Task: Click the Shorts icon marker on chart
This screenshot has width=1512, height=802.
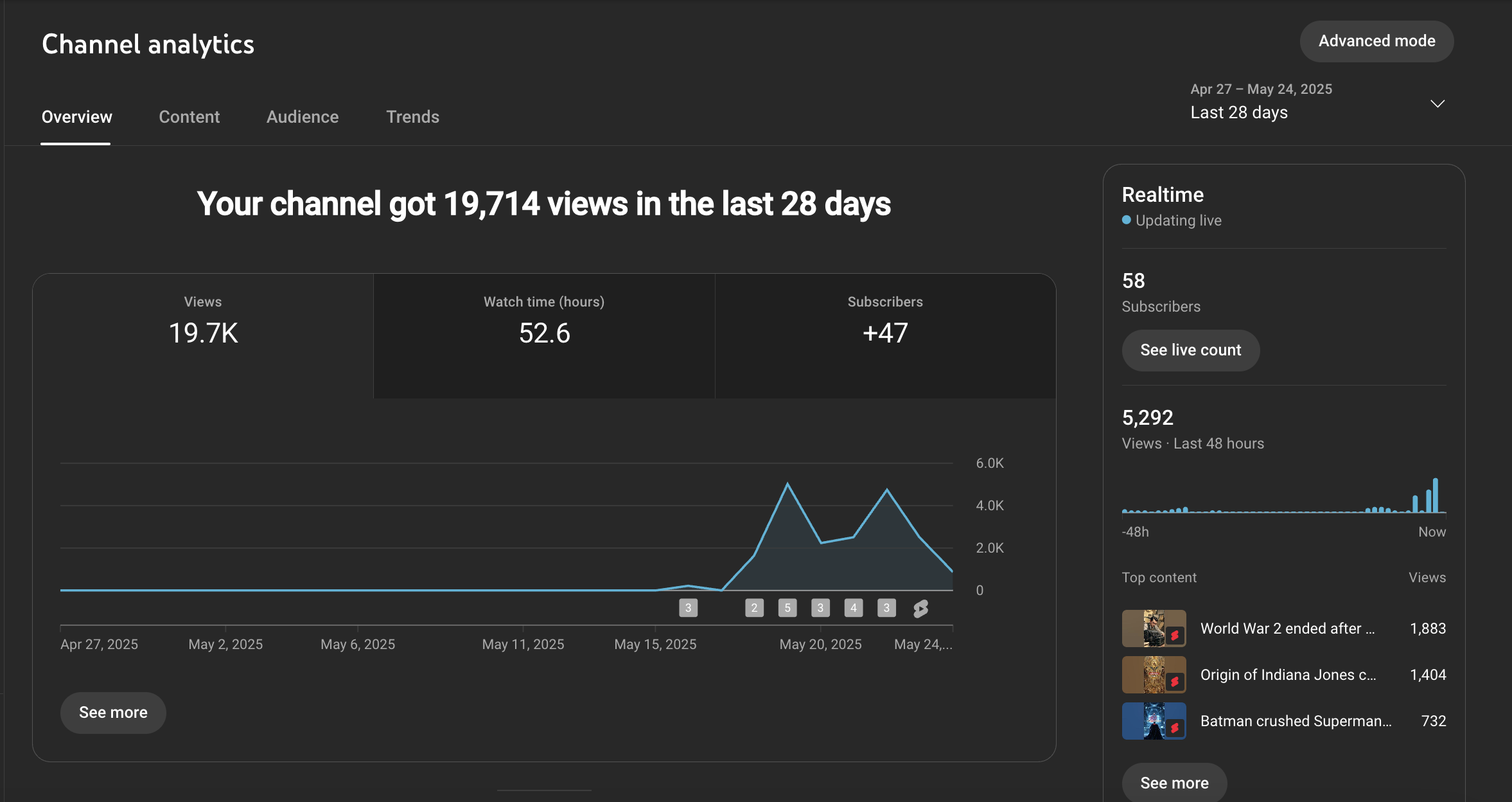Action: click(x=920, y=608)
